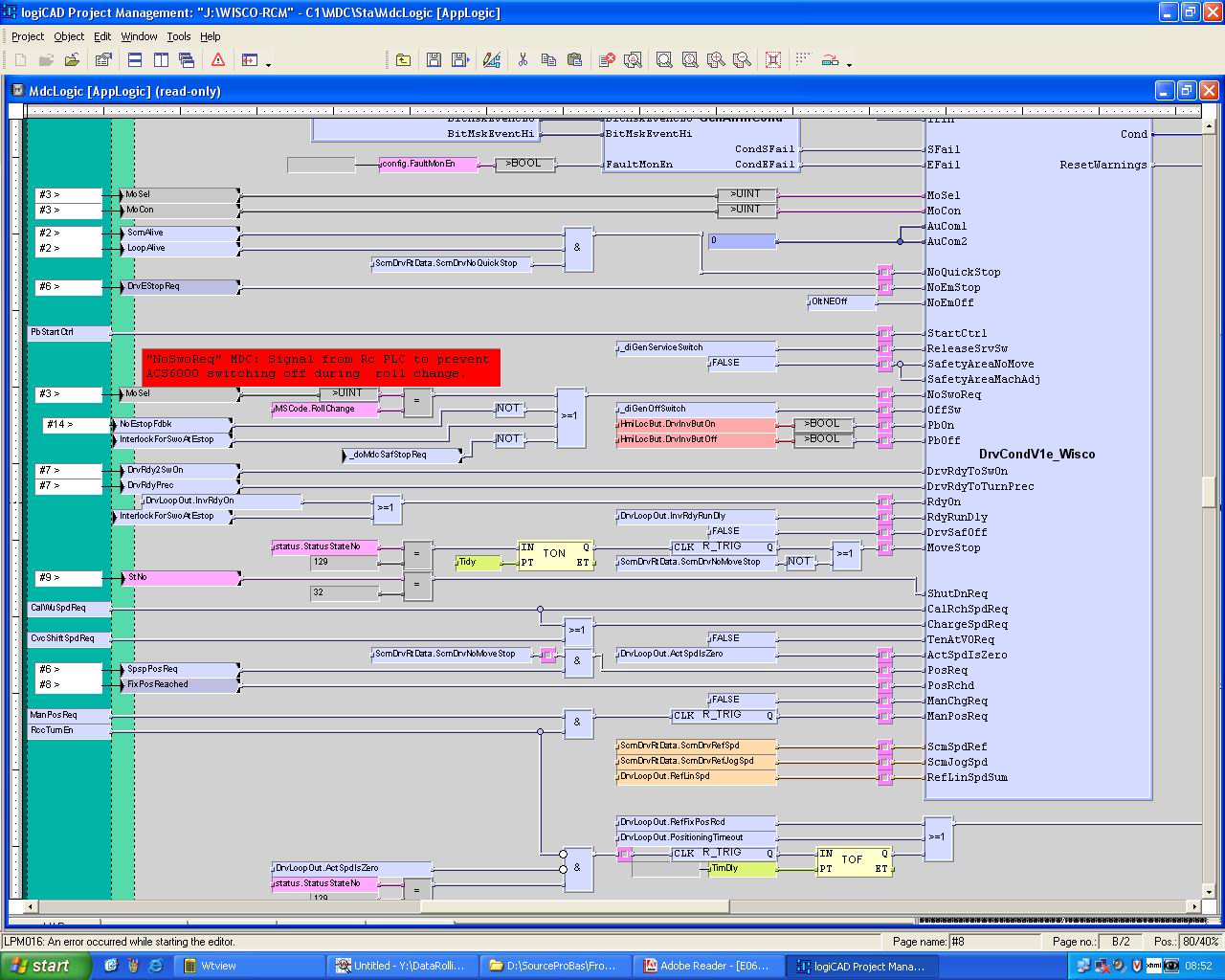Click the Save floppy disk icon

point(434,60)
